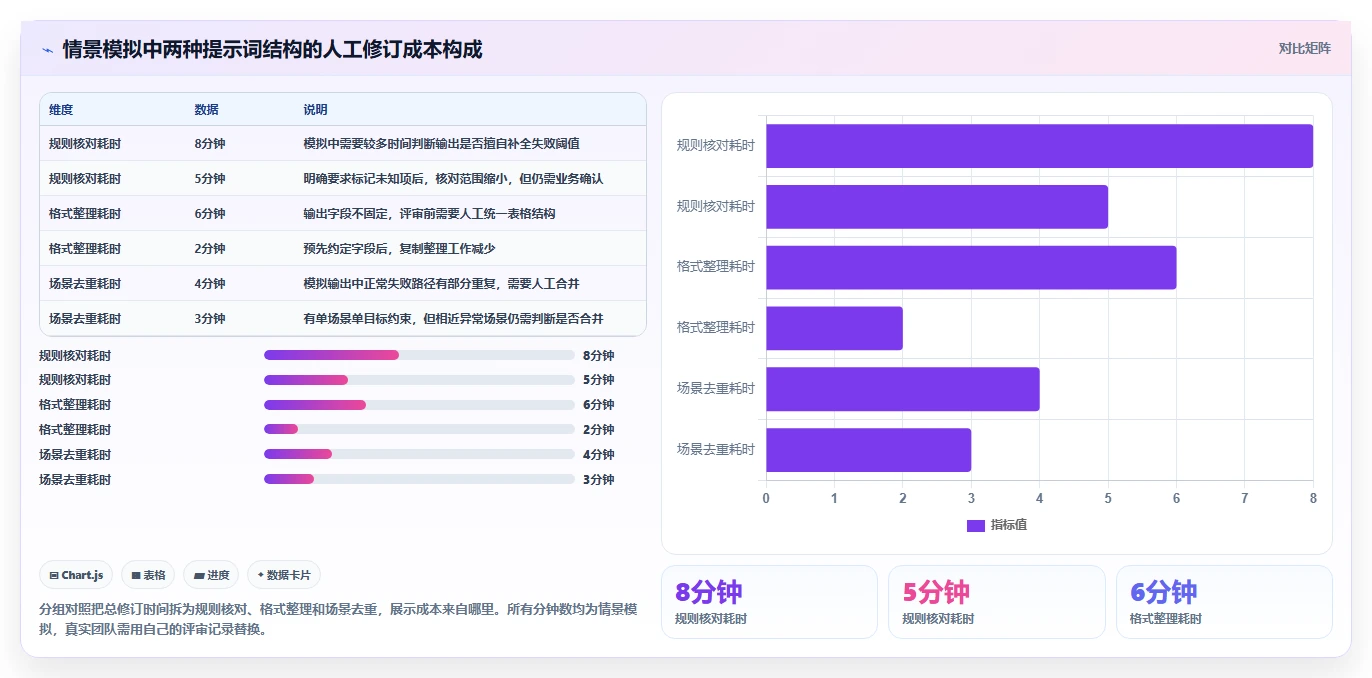Open the purple 8分钟 summary card

click(x=769, y=601)
